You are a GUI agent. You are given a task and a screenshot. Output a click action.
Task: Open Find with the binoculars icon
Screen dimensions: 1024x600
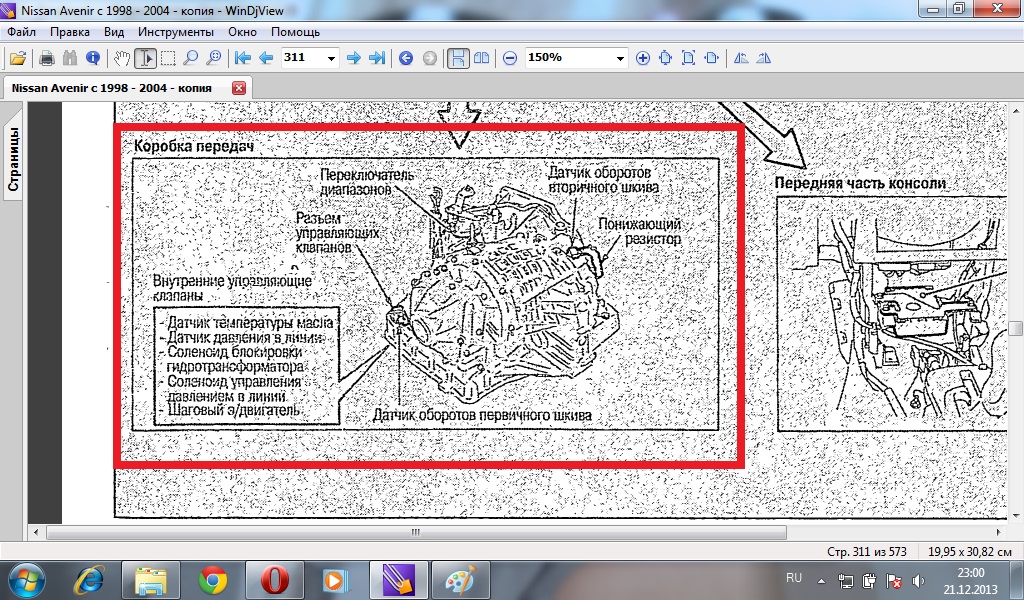tap(70, 58)
